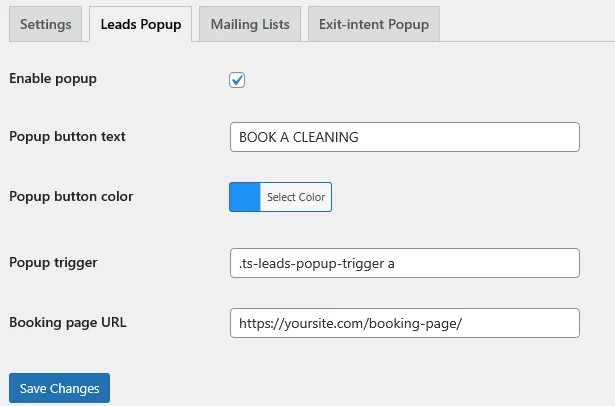615x406 pixels.
Task: Click the word CLEANING in the text field
Action: pos(323,138)
